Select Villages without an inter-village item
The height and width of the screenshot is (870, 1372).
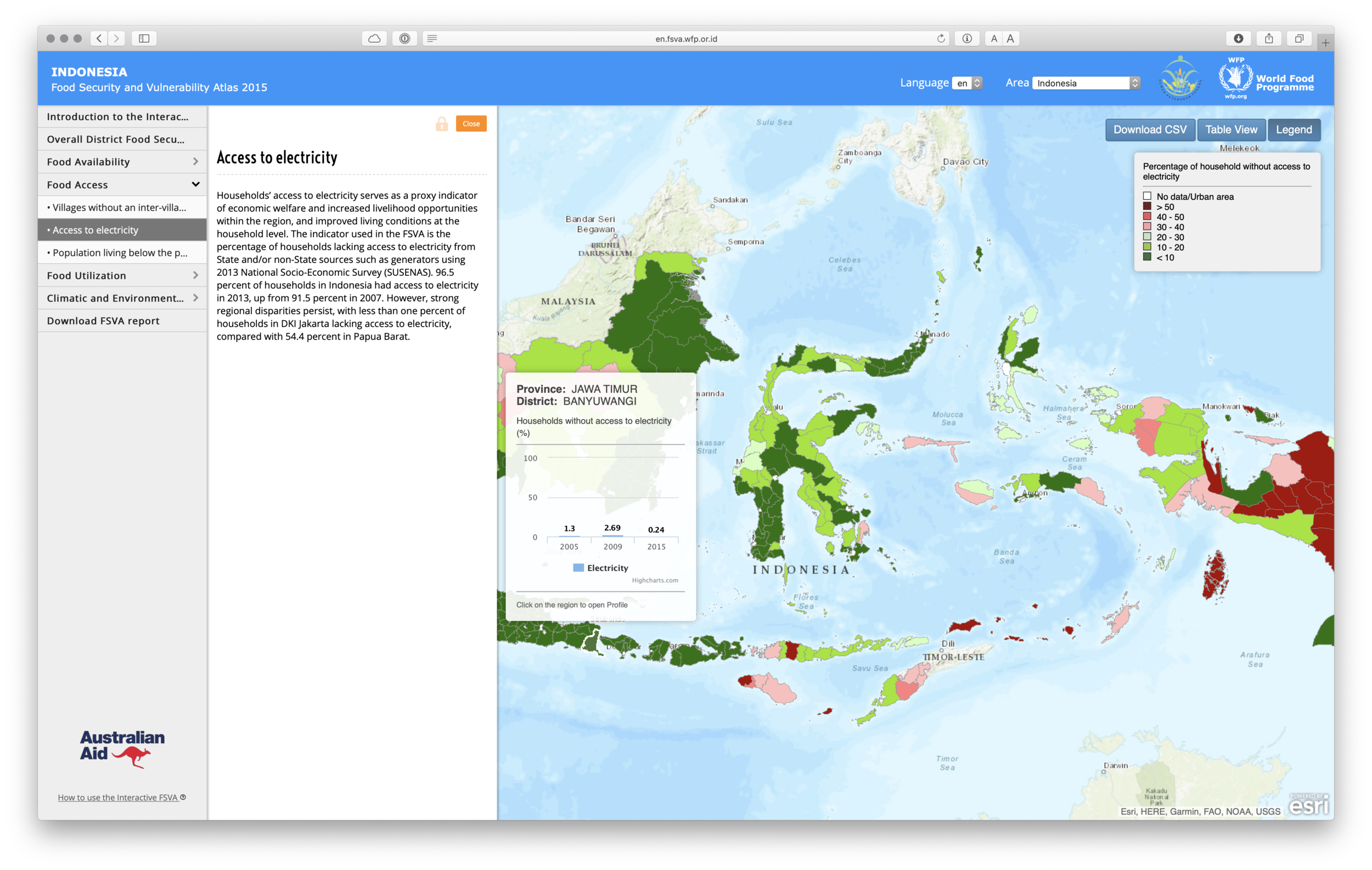122,207
